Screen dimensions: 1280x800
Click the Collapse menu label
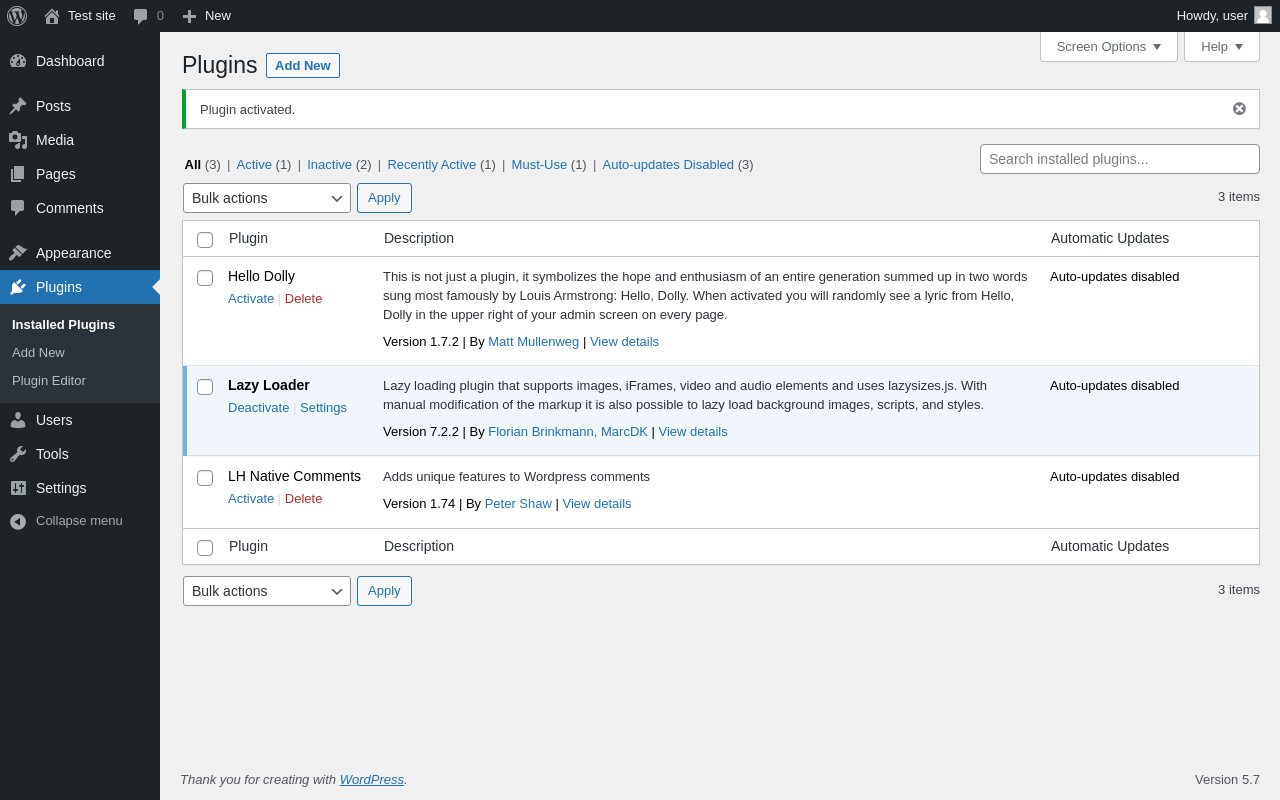79,521
